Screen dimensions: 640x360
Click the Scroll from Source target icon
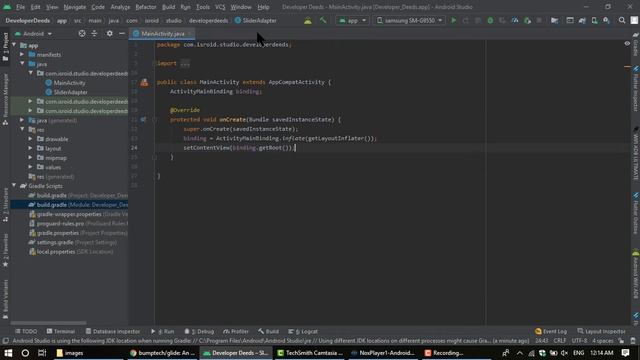[x=82, y=33]
